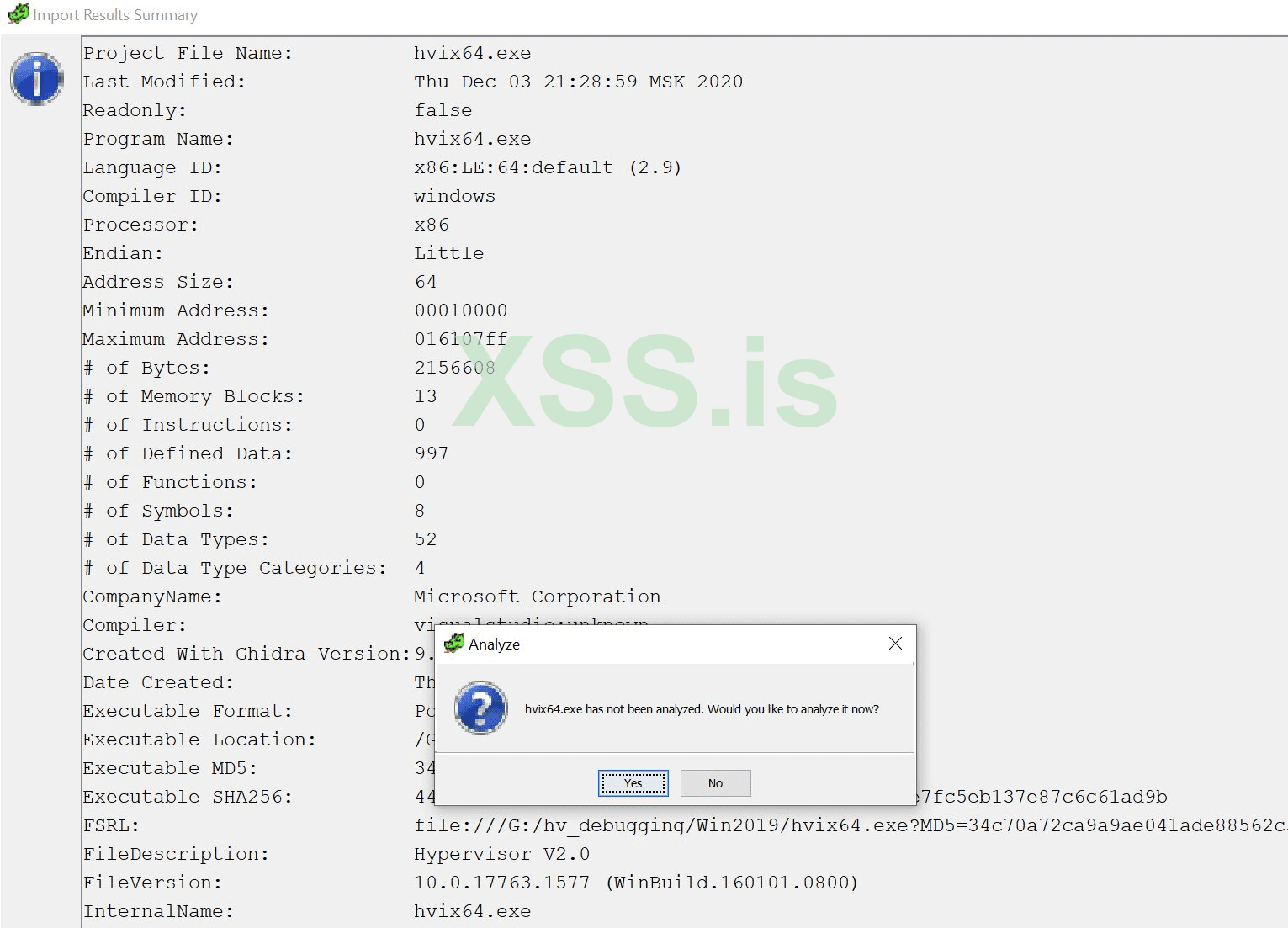Select the Maximum Address value 016107ff

click(460, 339)
